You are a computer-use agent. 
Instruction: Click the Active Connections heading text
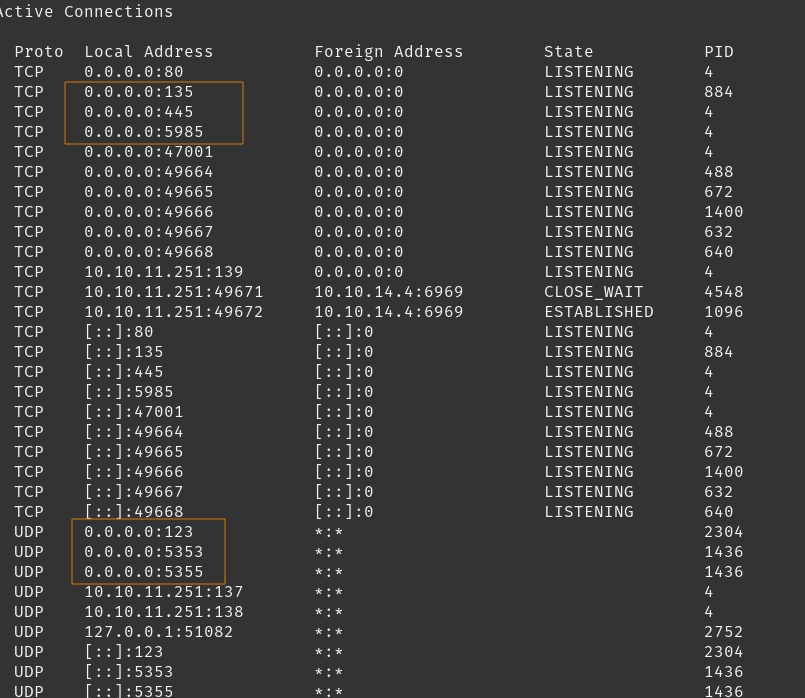[85, 12]
